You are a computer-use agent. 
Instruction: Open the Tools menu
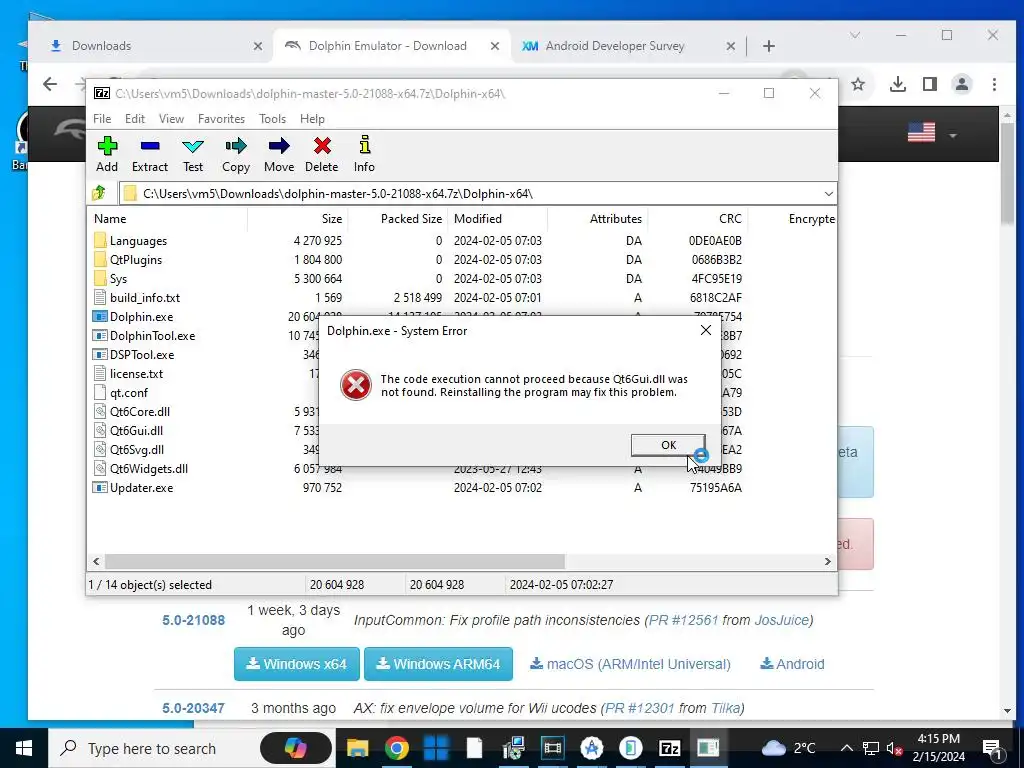(272, 119)
